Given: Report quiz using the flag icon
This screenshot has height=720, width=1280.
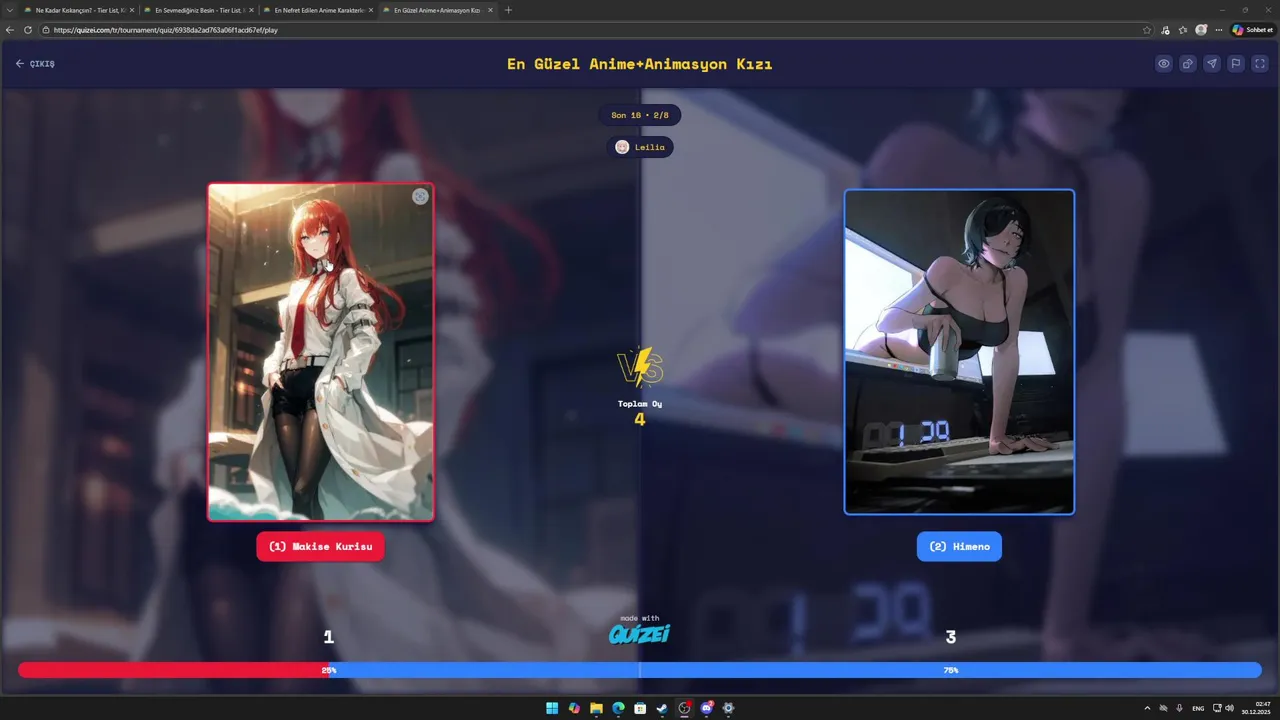Looking at the screenshot, I should point(1236,64).
